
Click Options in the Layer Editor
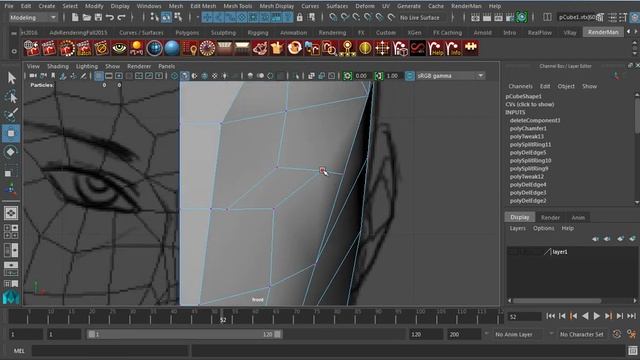tap(544, 228)
